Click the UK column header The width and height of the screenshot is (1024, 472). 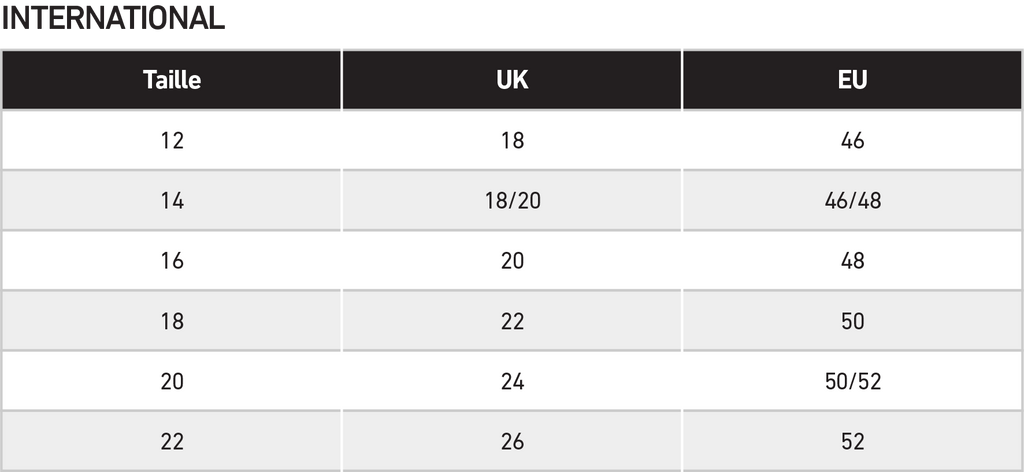click(x=512, y=80)
